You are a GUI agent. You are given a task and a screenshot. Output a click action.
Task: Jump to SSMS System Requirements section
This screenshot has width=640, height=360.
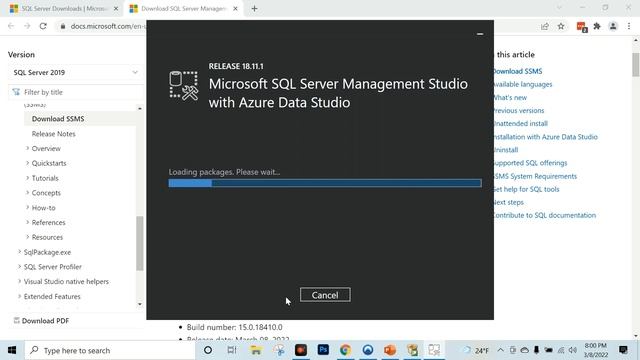[535, 176]
